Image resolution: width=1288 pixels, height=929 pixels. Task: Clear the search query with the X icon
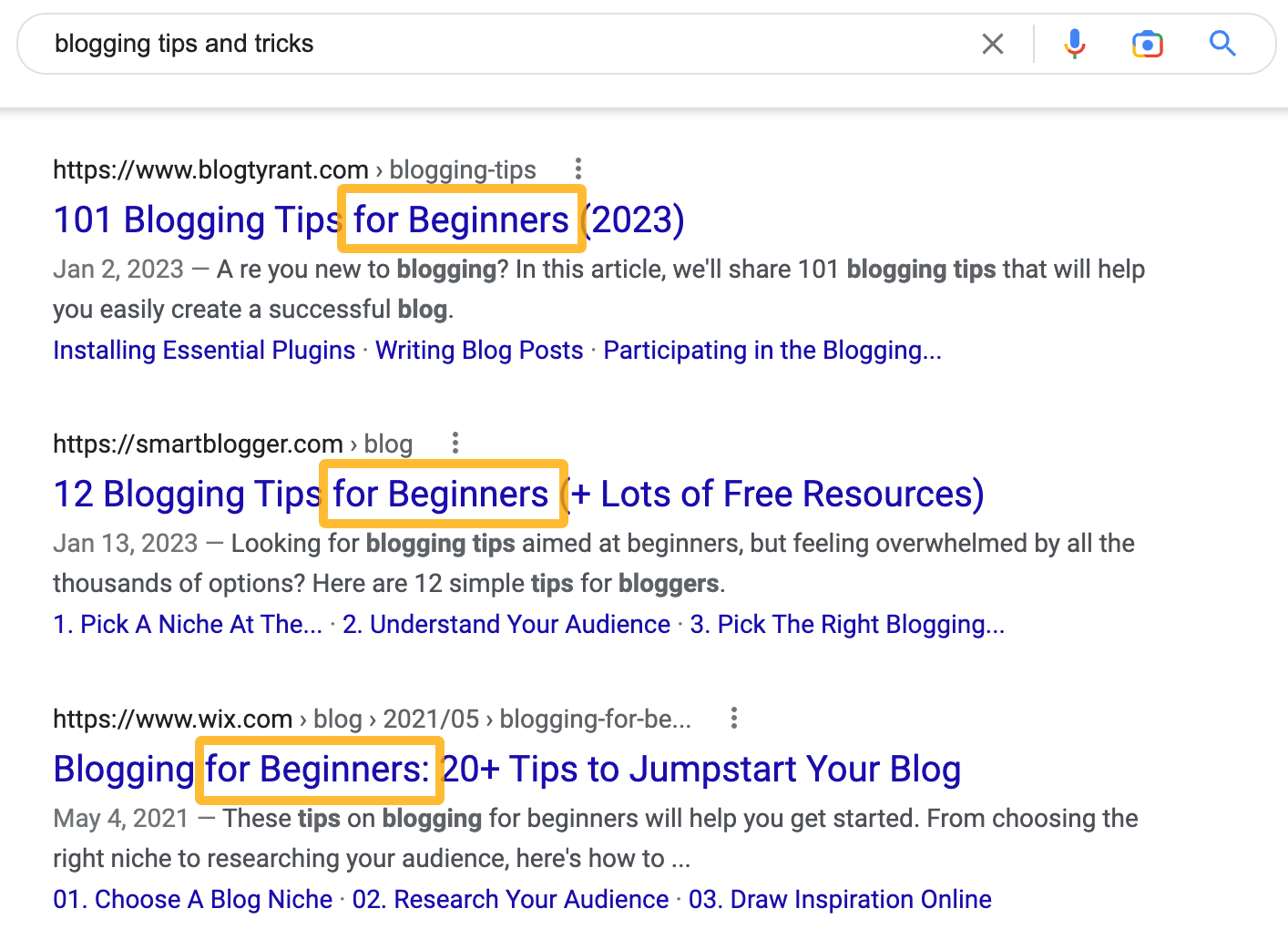(x=992, y=43)
